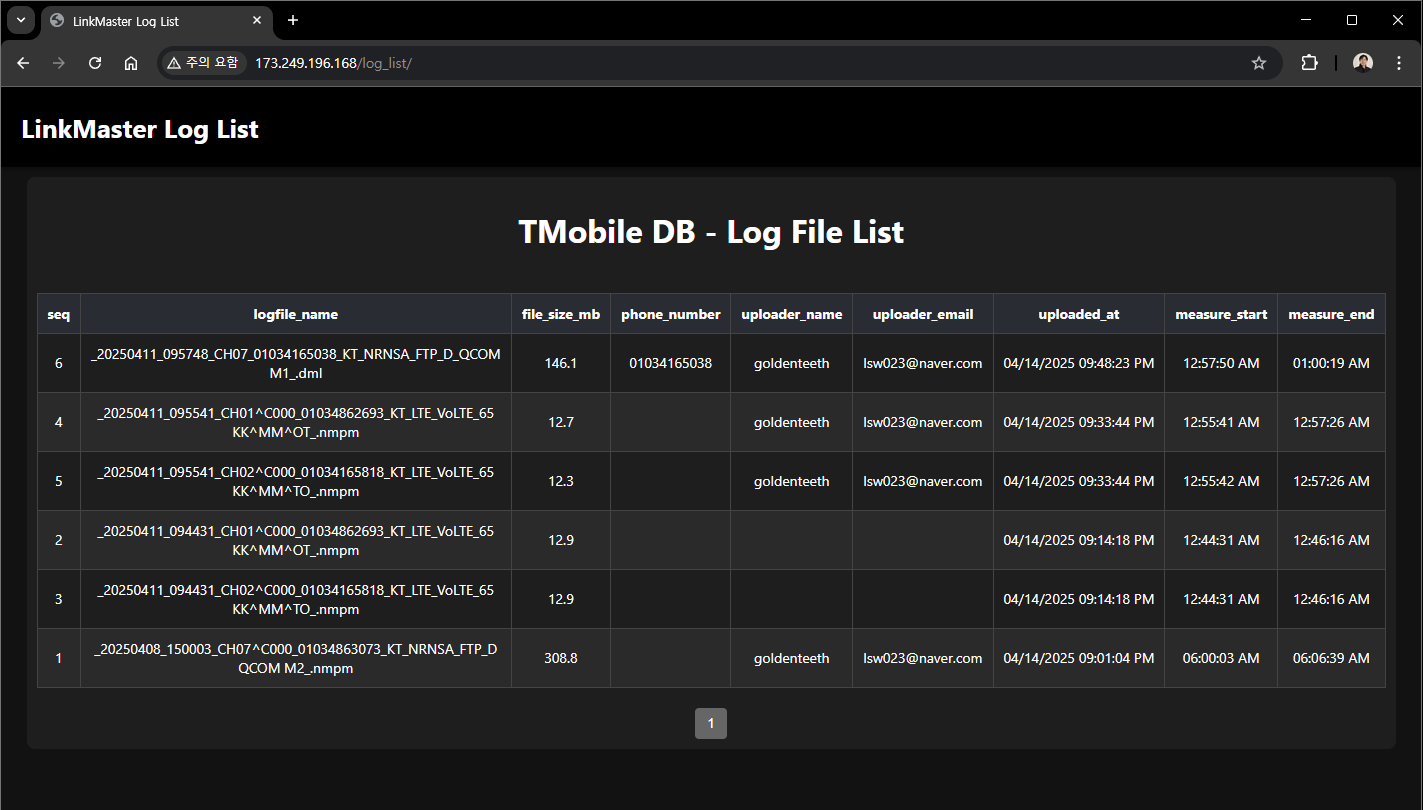Open a new browser tab
This screenshot has height=810, width=1423.
coord(293,21)
